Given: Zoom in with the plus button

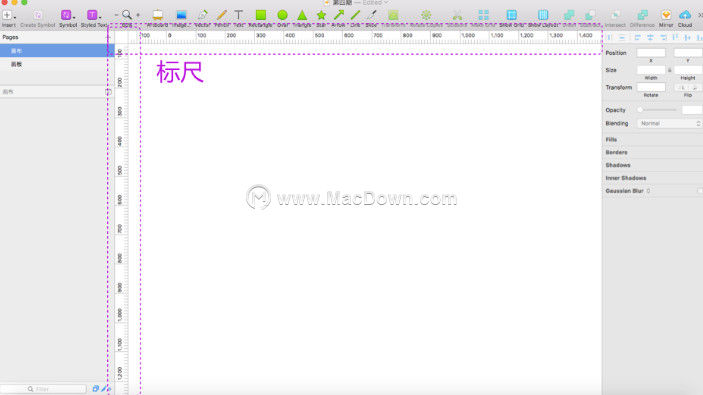Looking at the screenshot, I should click(x=138, y=15).
